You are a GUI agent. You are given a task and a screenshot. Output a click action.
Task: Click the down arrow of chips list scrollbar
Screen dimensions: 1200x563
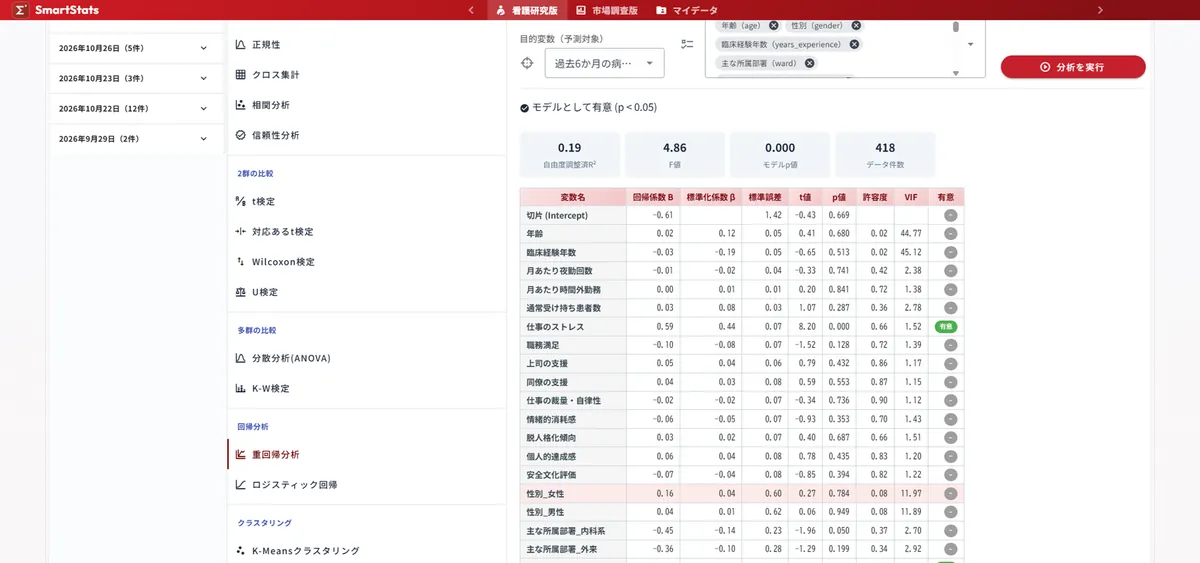(x=955, y=73)
